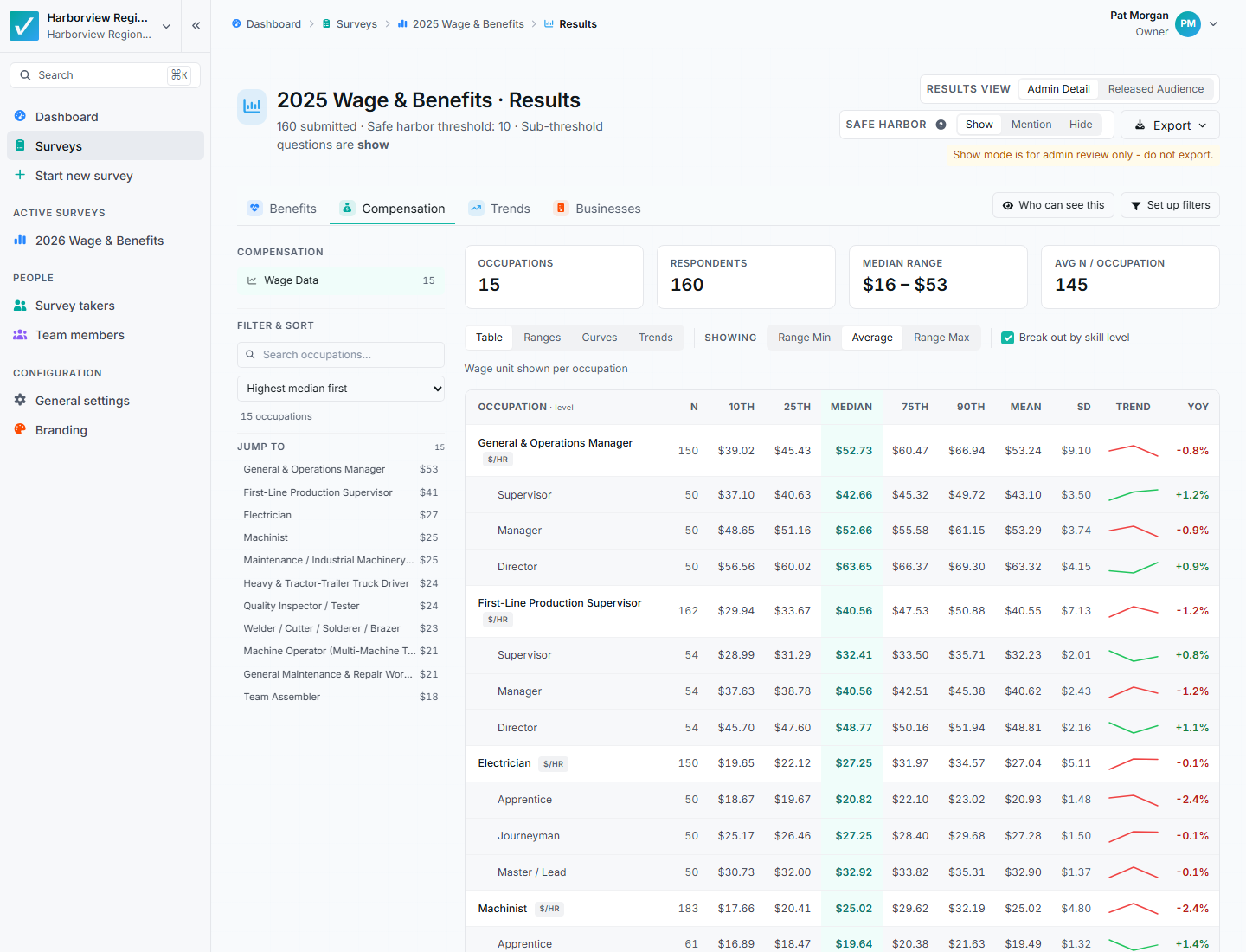Screen dimensions: 1246x952
Task: Set Safe Harbor mode to Hide
Action: click(x=1081, y=125)
